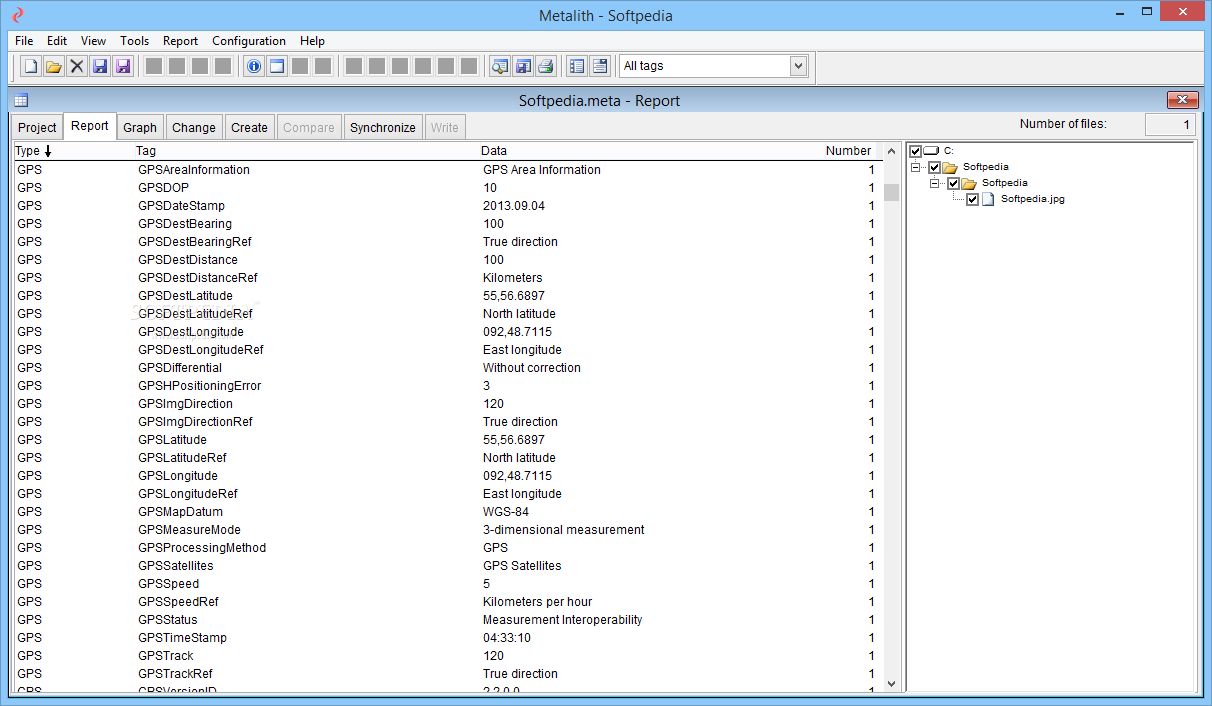Click the tag list scrollbar up arrow
Viewport: 1212px width, 706px height.
click(x=891, y=151)
